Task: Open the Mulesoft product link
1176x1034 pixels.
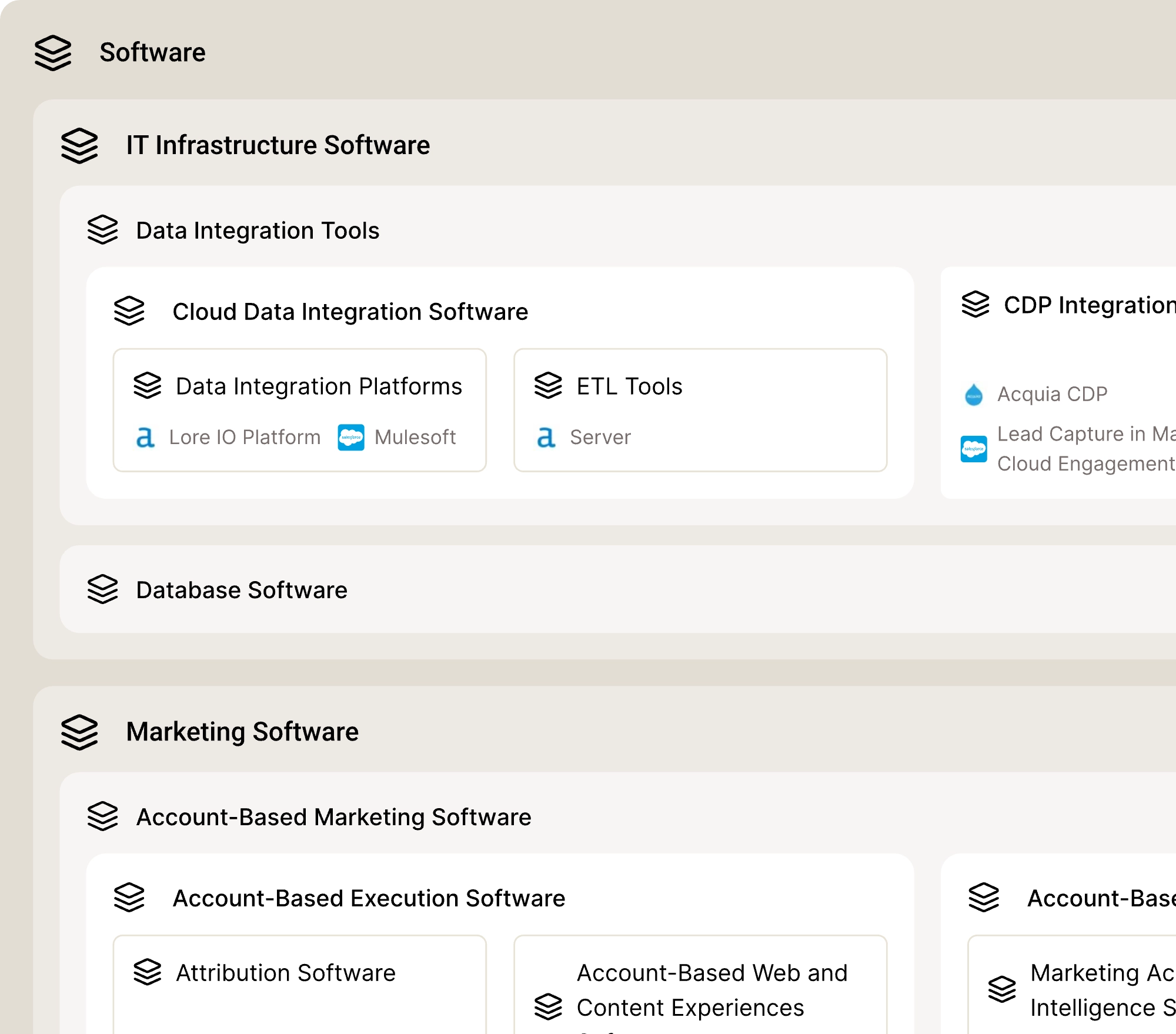Action: coord(415,437)
